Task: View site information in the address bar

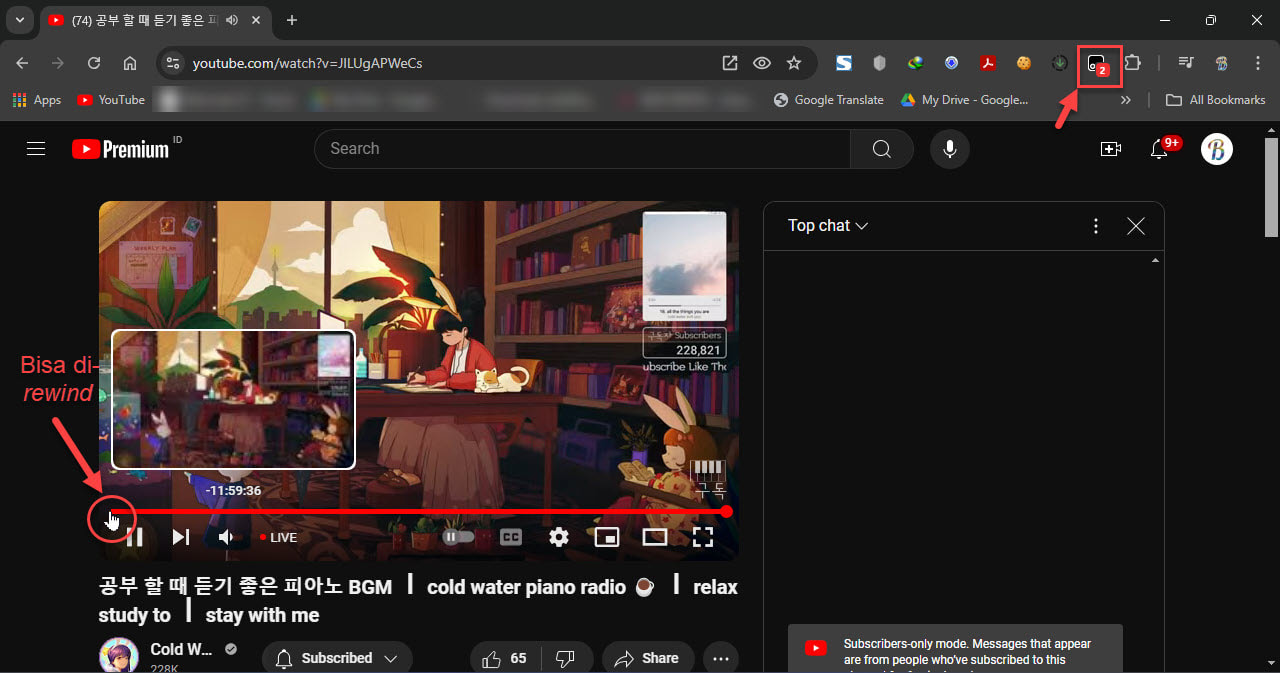Action: (x=173, y=63)
